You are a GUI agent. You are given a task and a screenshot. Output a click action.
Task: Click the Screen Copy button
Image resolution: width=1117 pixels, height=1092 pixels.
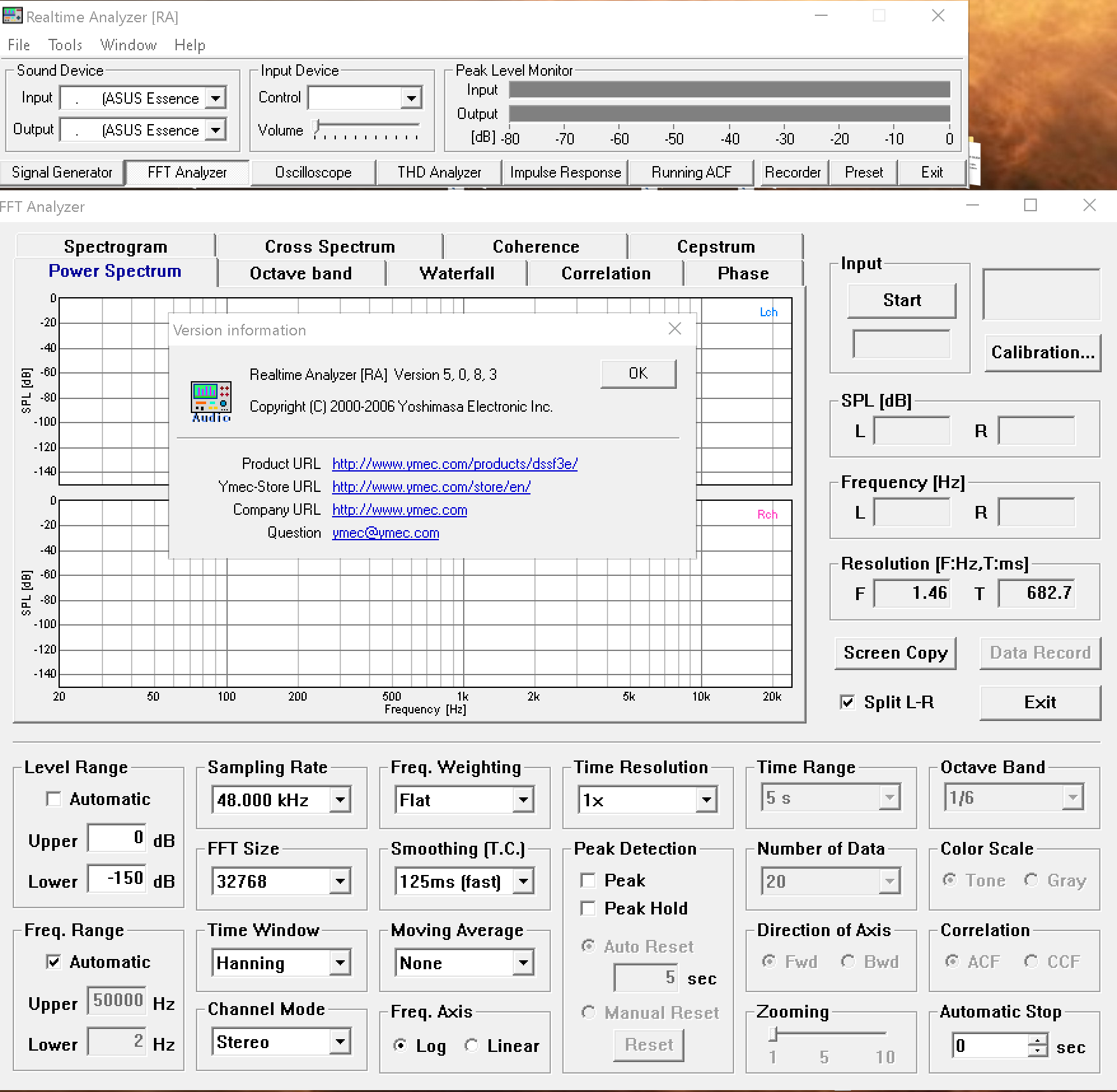coord(896,653)
